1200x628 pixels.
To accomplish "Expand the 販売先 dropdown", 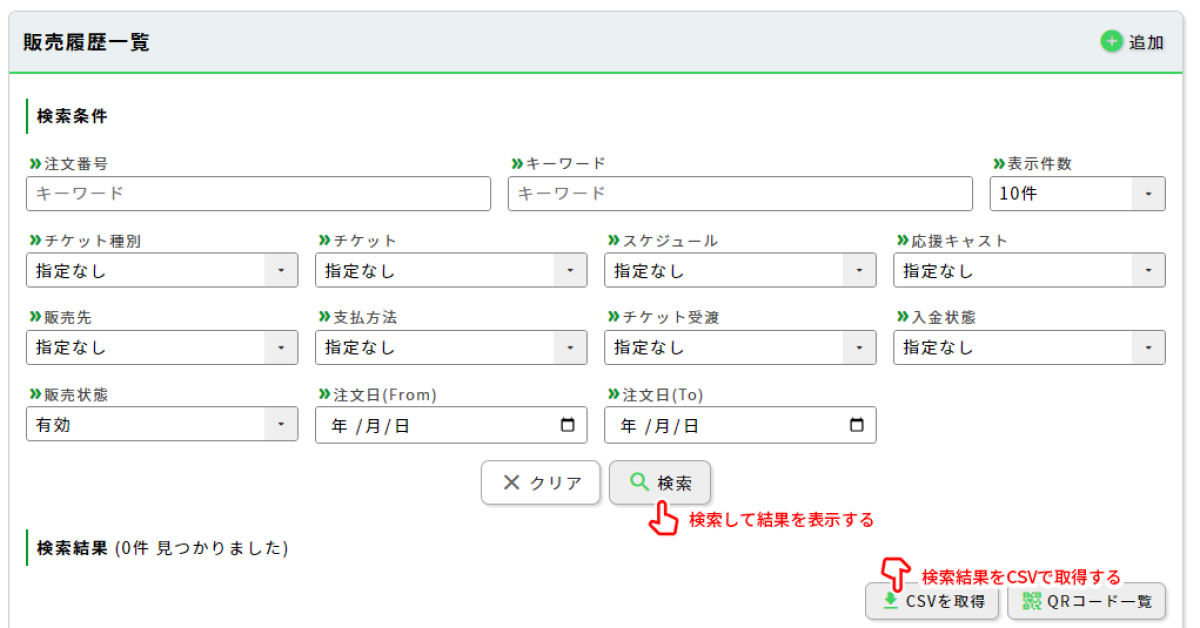I will point(161,348).
